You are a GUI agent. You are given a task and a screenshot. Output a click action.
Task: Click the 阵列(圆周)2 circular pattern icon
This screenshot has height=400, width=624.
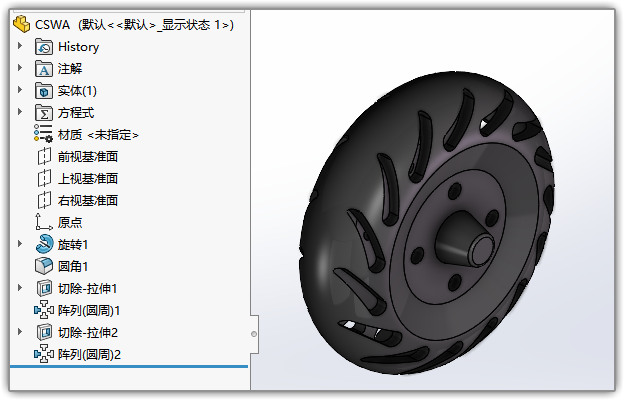pos(44,354)
